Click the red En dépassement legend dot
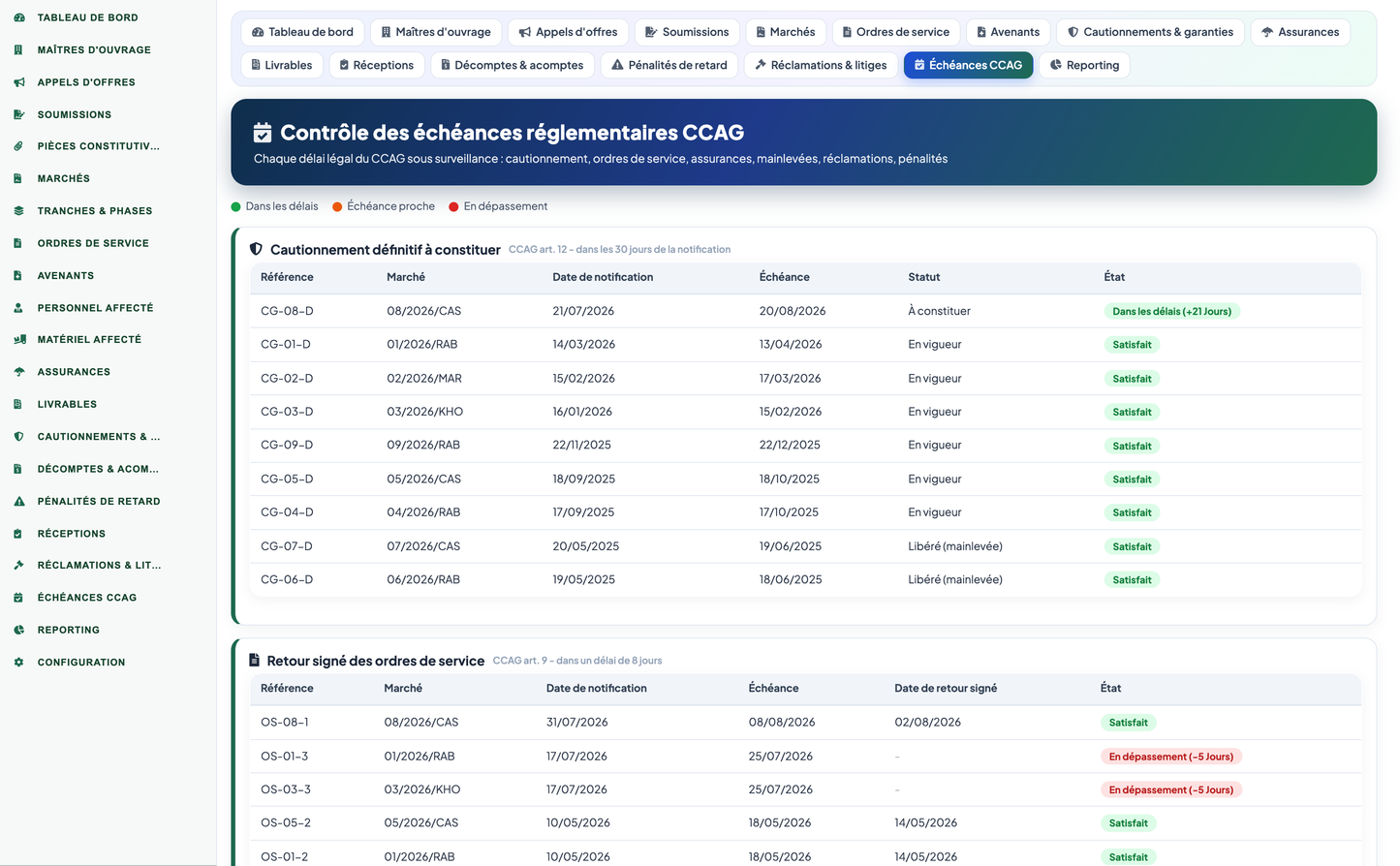The width and height of the screenshot is (1400, 866). (453, 206)
